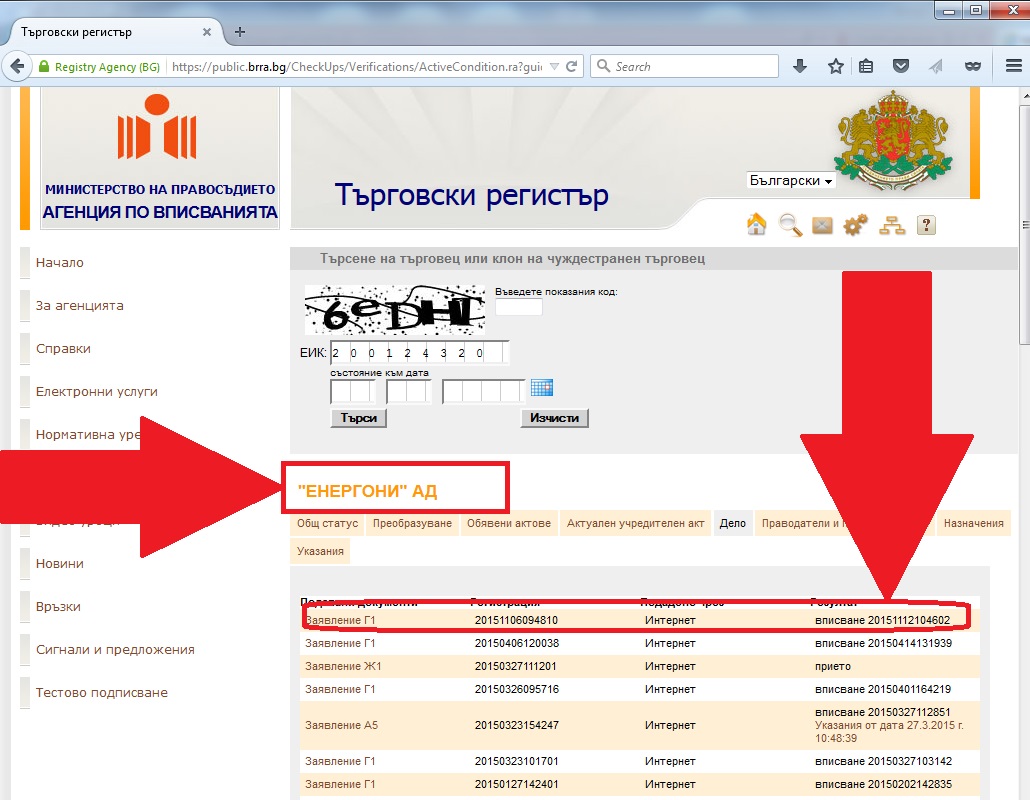Open the Firefox downloads arrow
Viewport: 1030px width, 800px height.
coord(800,66)
